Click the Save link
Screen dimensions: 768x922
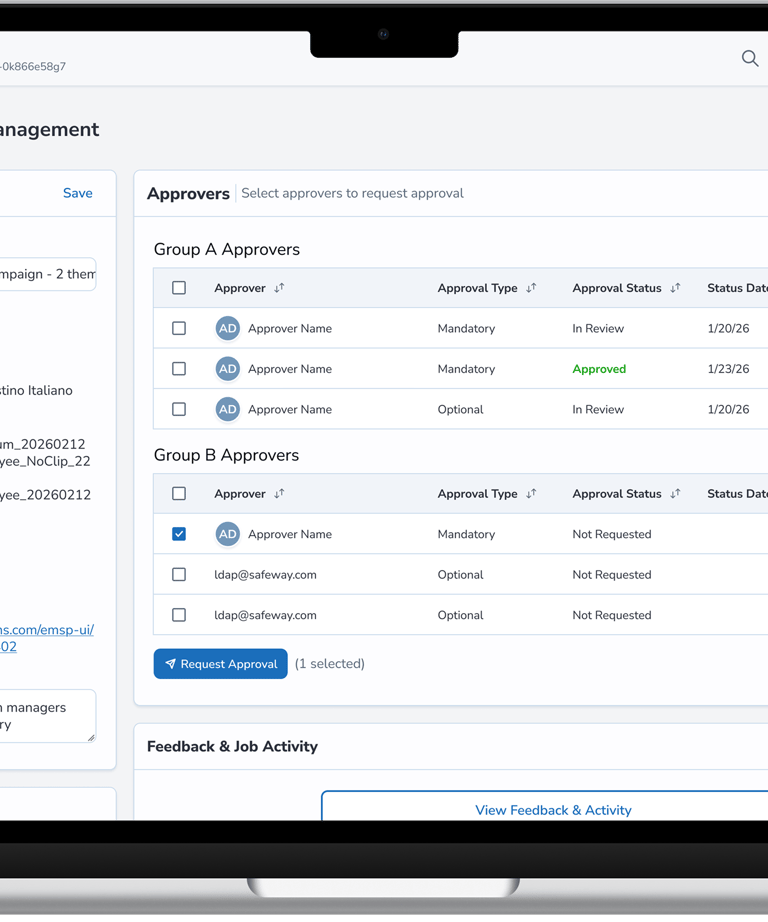point(77,193)
